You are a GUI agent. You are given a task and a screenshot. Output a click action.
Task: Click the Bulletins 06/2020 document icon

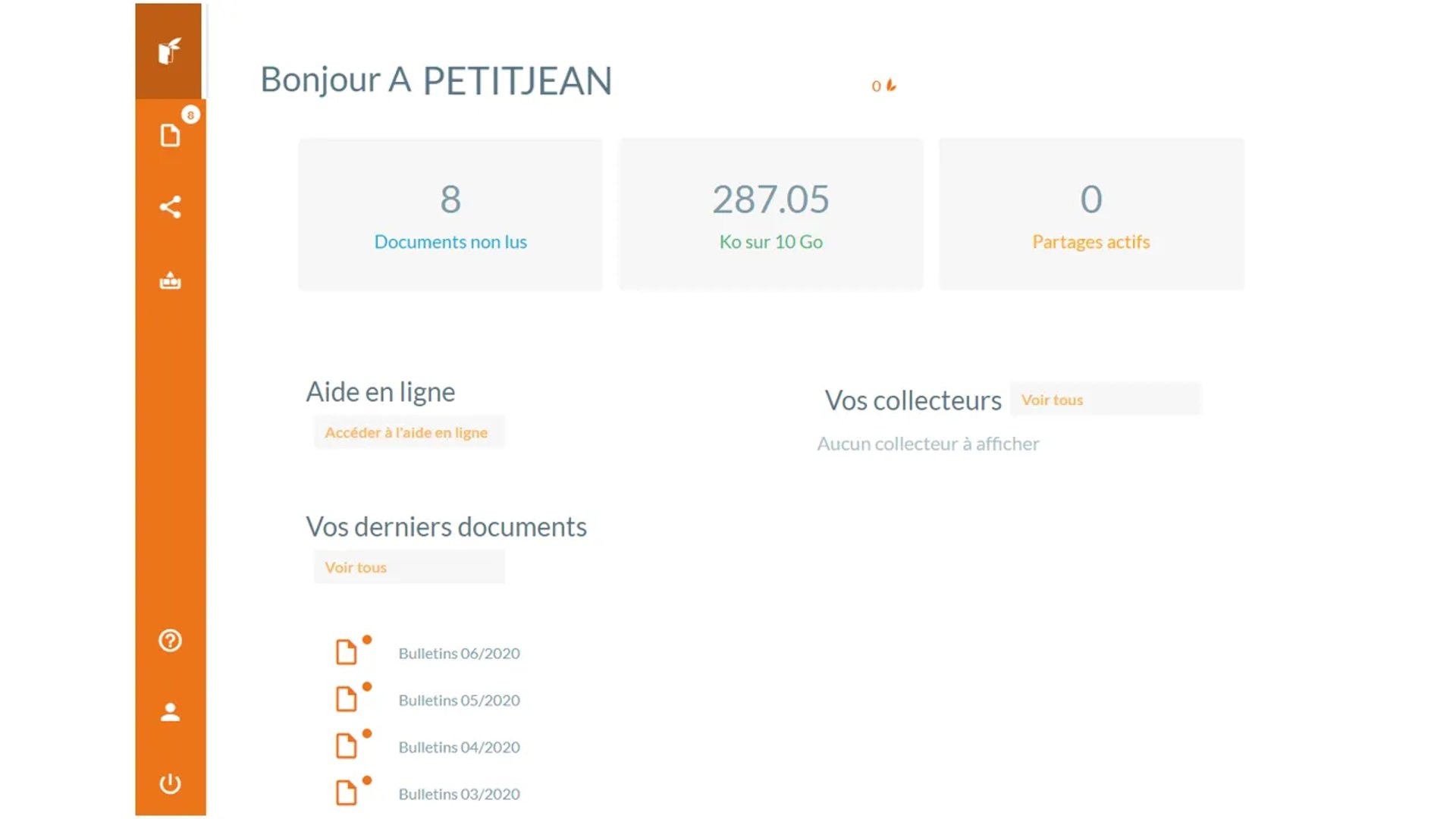click(x=346, y=652)
